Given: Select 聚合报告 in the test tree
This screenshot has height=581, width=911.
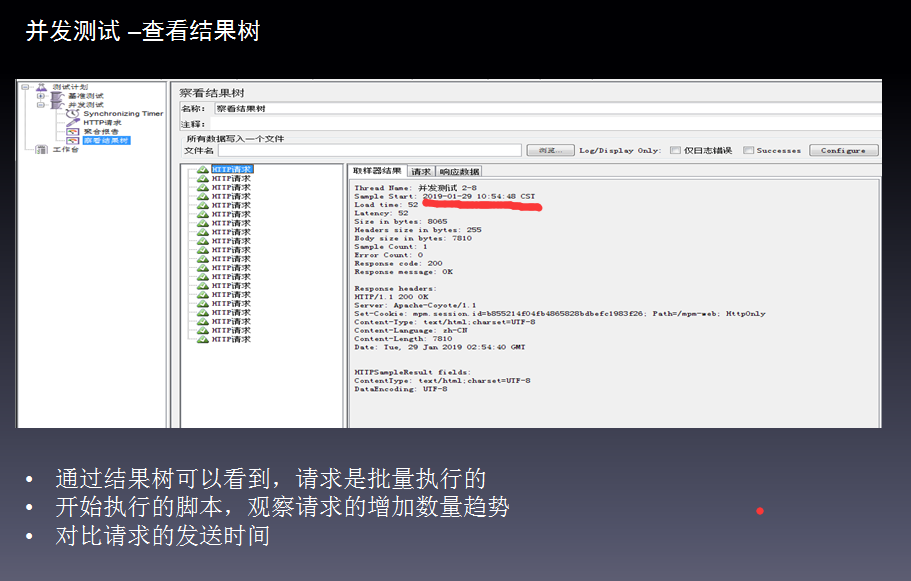Looking at the screenshot, I should (101, 131).
